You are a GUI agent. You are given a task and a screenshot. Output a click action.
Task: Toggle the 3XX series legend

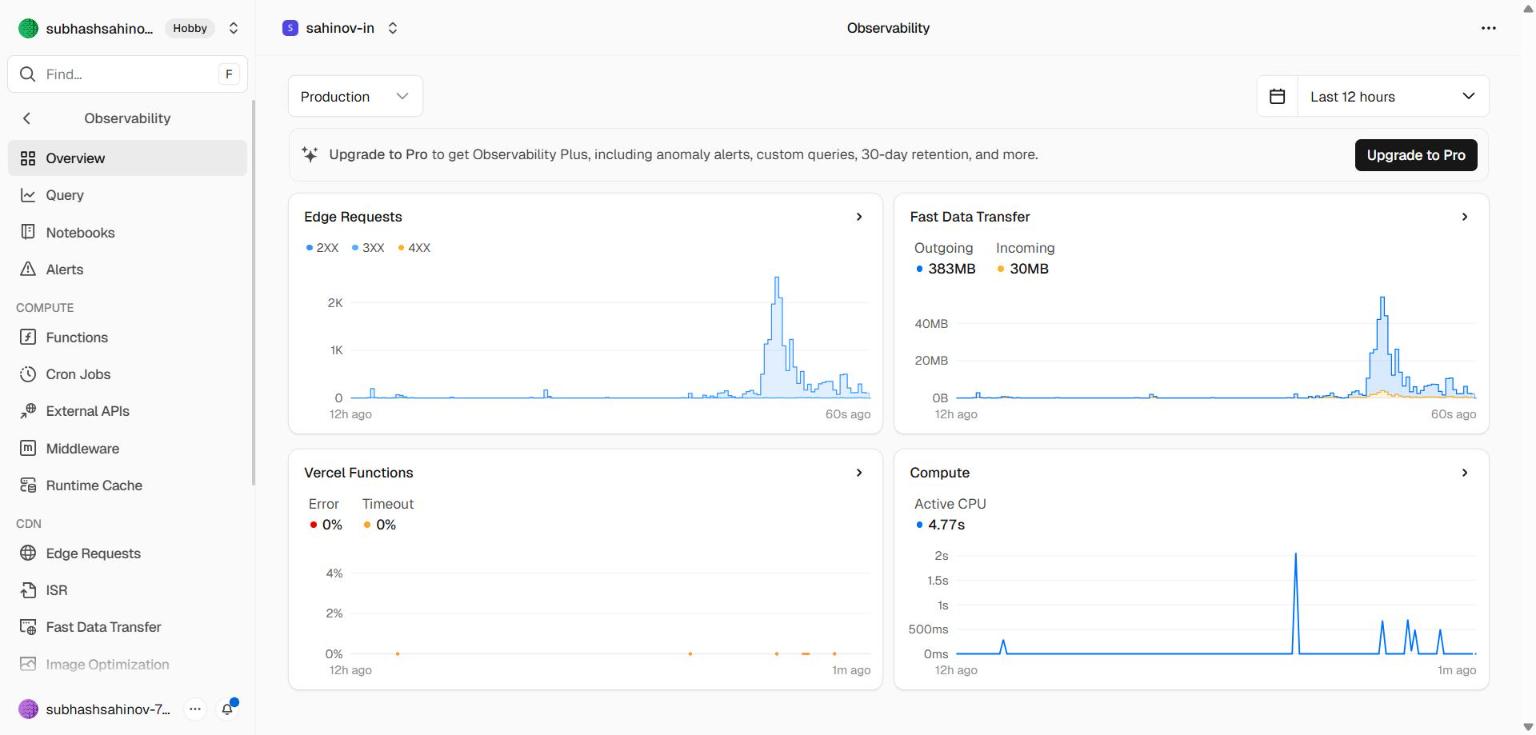pyautogui.click(x=368, y=248)
